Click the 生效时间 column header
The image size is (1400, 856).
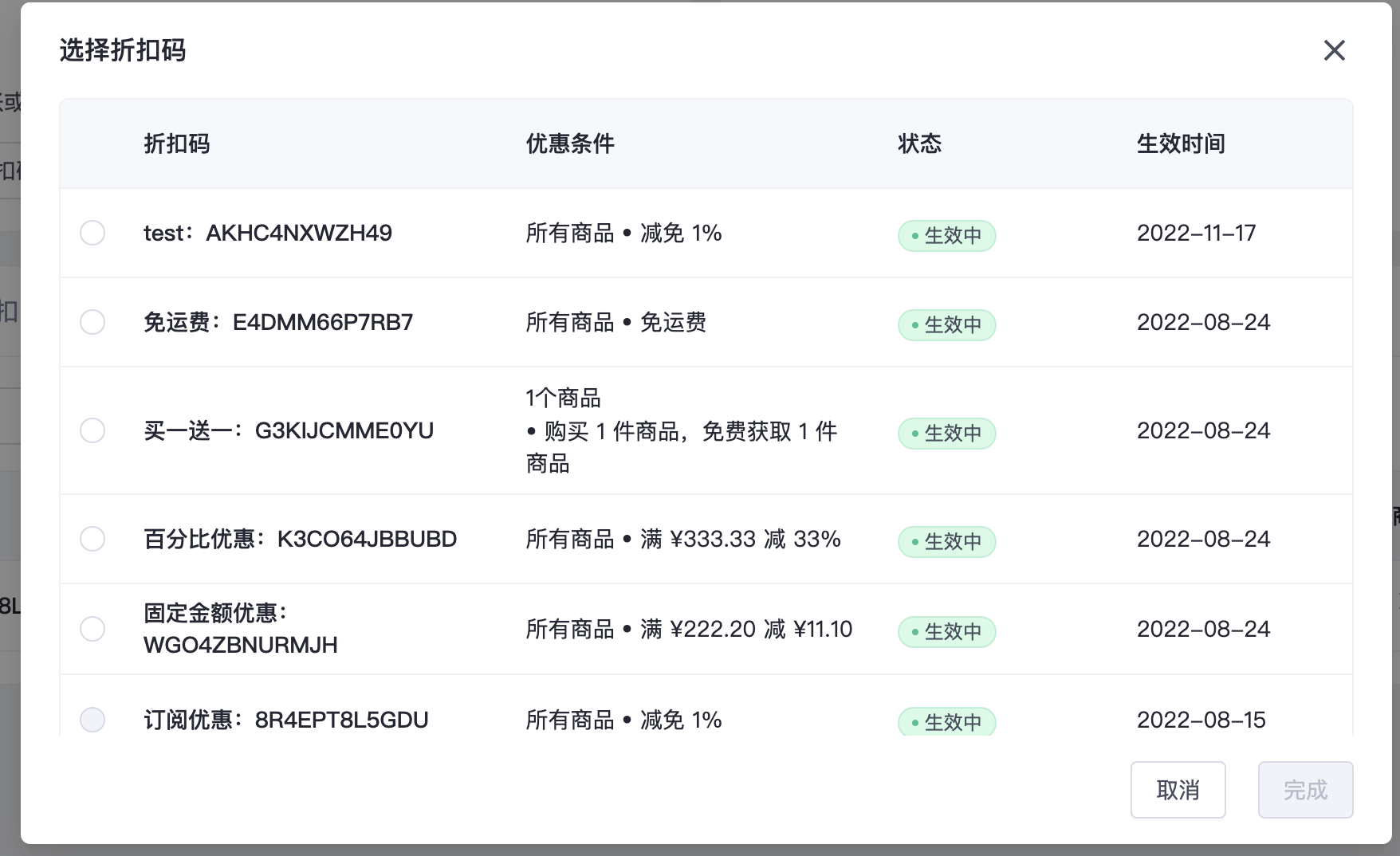coord(1182,144)
